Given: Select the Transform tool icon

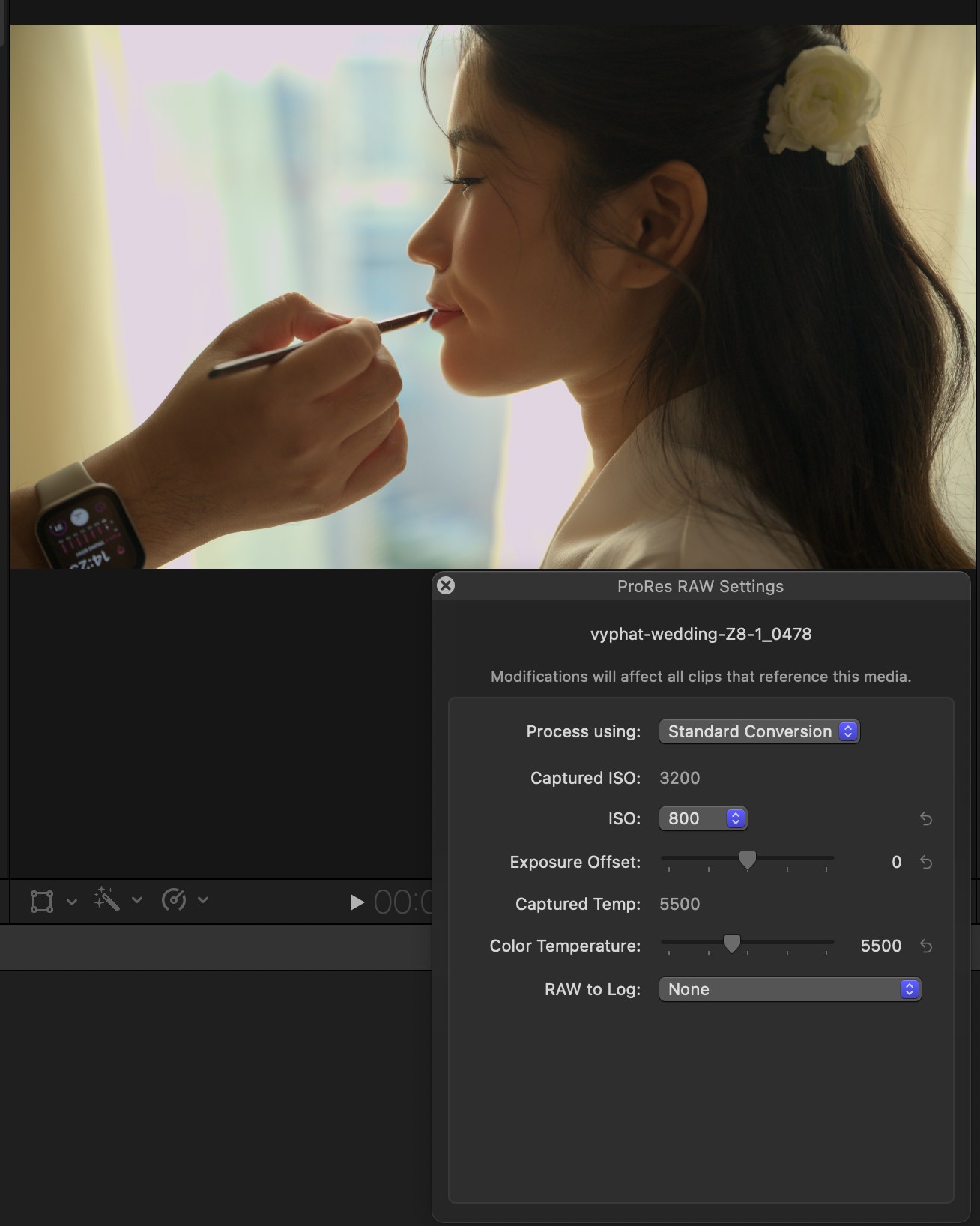Looking at the screenshot, I should pos(42,901).
